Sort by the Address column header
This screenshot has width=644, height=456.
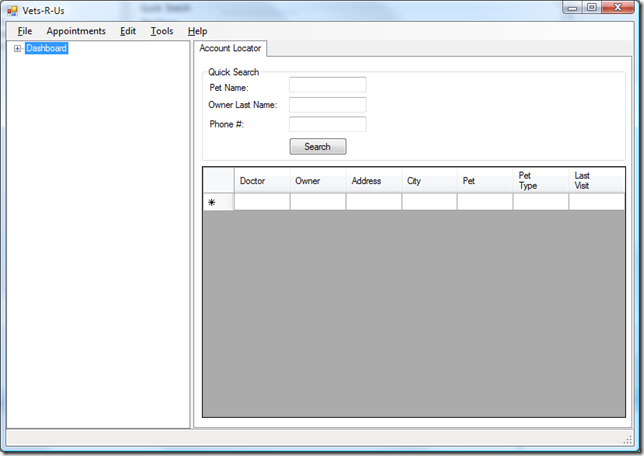[x=374, y=180]
